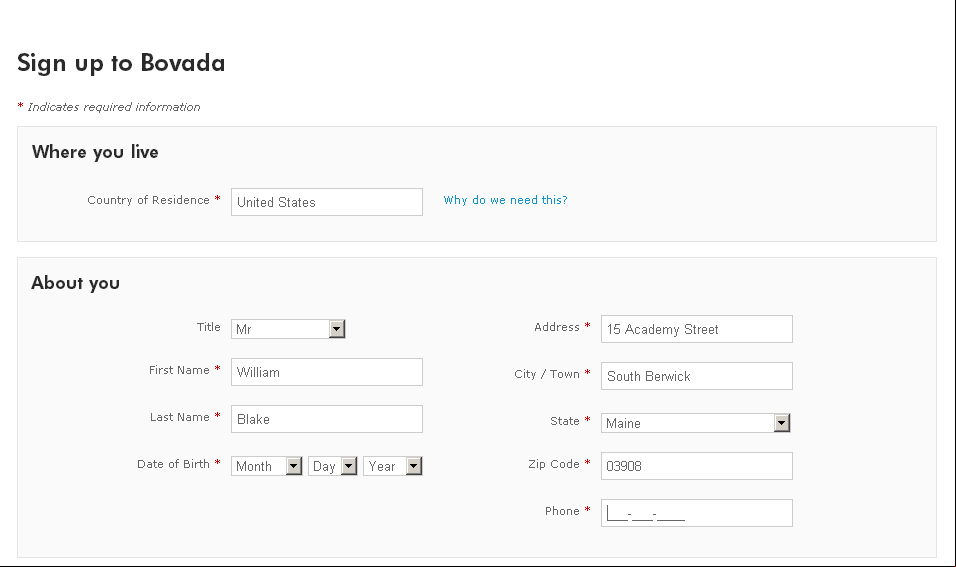Expand the Year date of birth dropdown

pyautogui.click(x=414, y=466)
